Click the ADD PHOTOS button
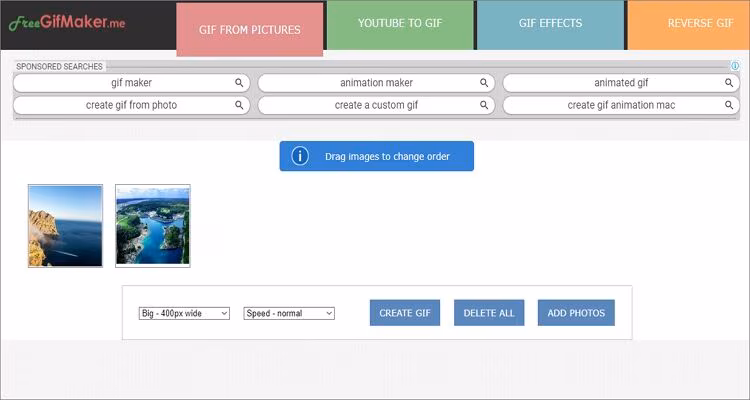This screenshot has width=750, height=400. pyautogui.click(x=576, y=313)
